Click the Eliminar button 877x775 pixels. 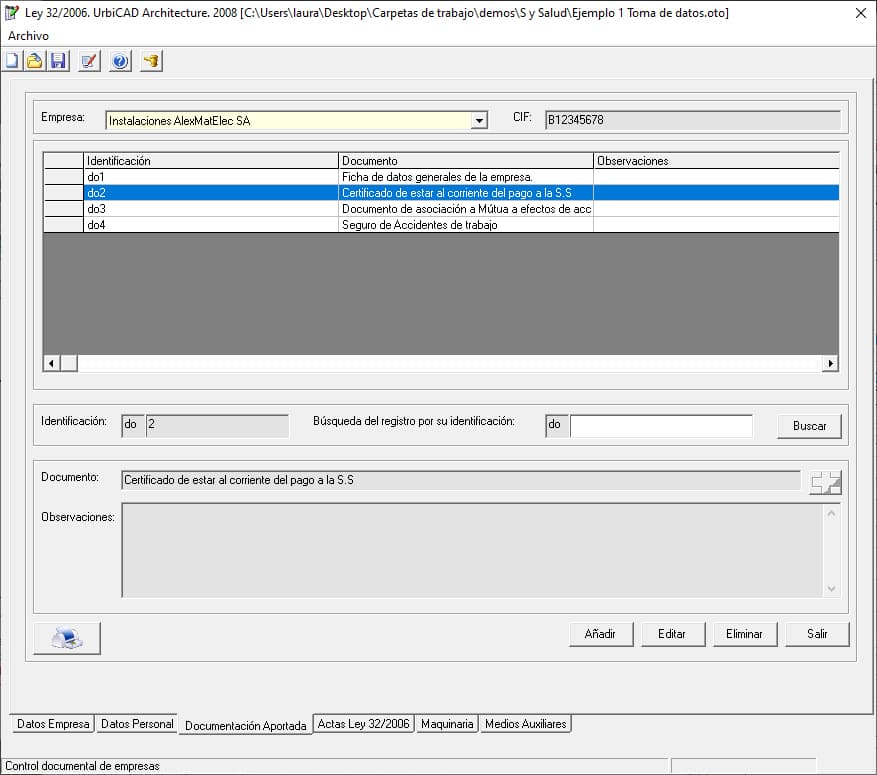pos(744,634)
